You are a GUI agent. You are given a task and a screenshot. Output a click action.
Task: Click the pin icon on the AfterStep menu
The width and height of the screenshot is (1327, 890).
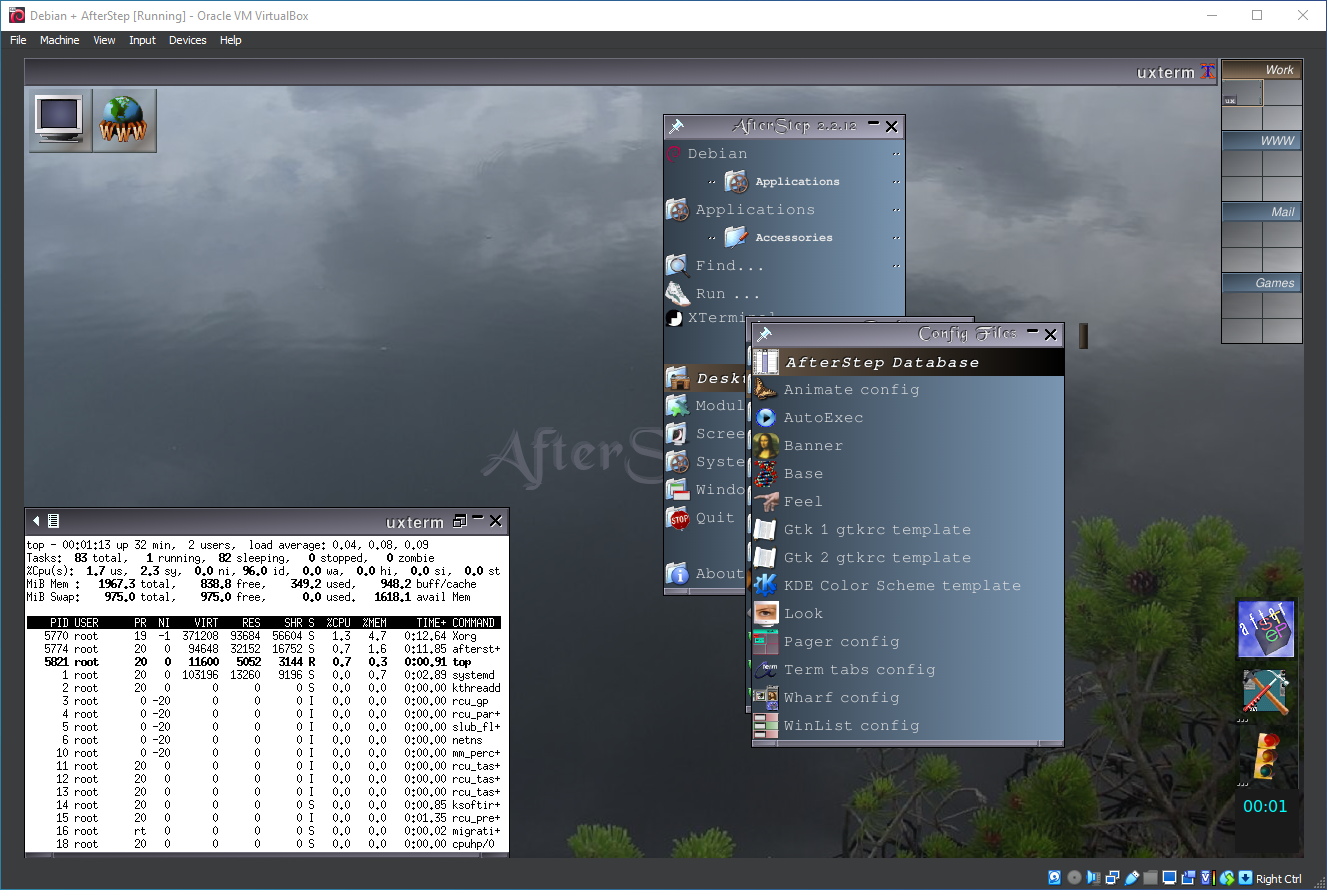pos(677,127)
